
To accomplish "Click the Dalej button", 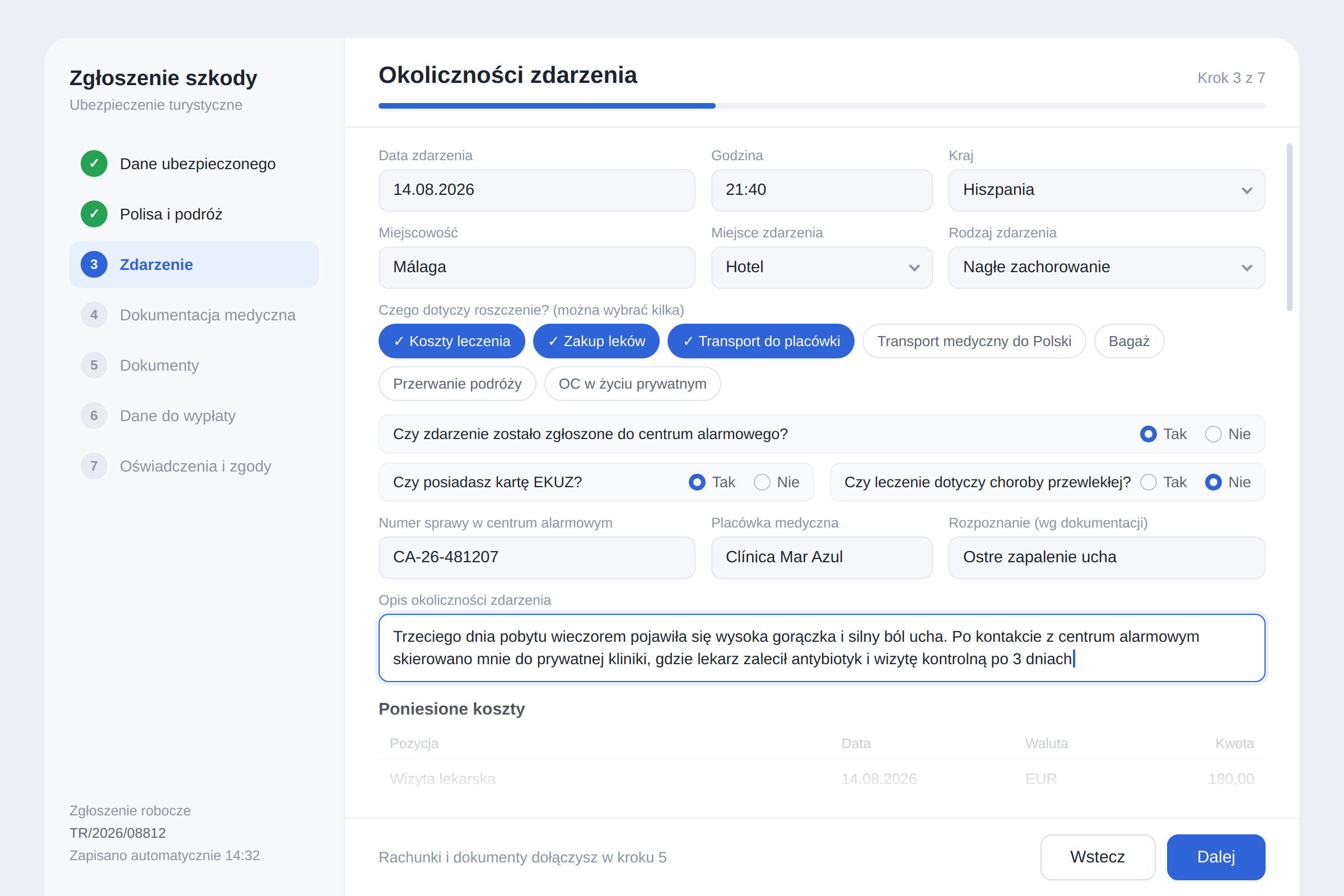I will tap(1215, 857).
